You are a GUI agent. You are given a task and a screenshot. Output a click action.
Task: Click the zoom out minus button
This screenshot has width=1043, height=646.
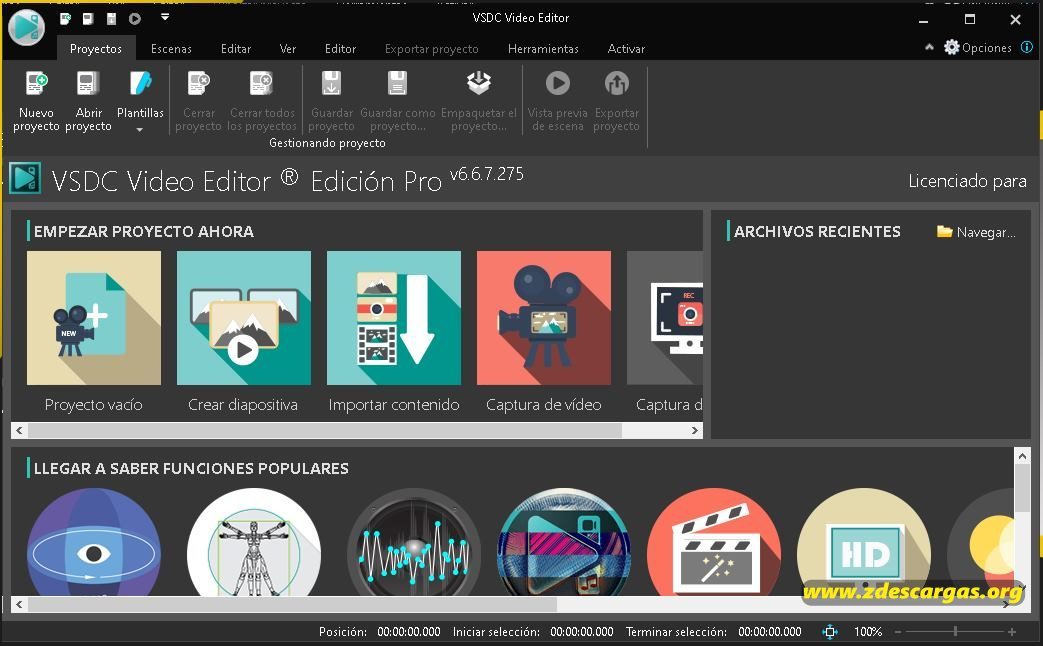coord(897,631)
